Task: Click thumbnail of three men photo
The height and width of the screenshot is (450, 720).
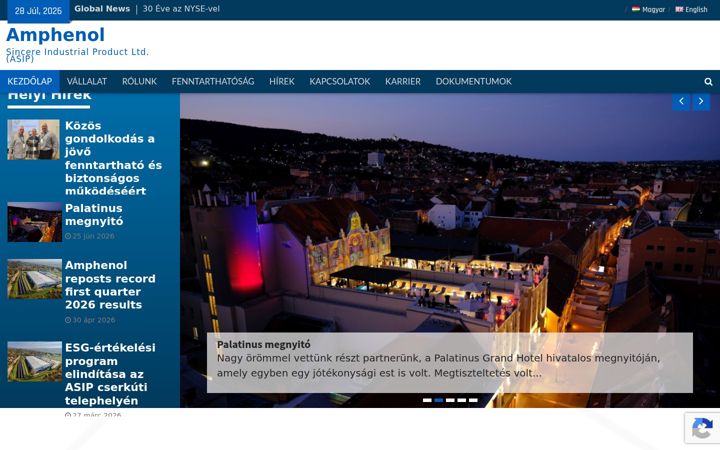Action: point(34,140)
